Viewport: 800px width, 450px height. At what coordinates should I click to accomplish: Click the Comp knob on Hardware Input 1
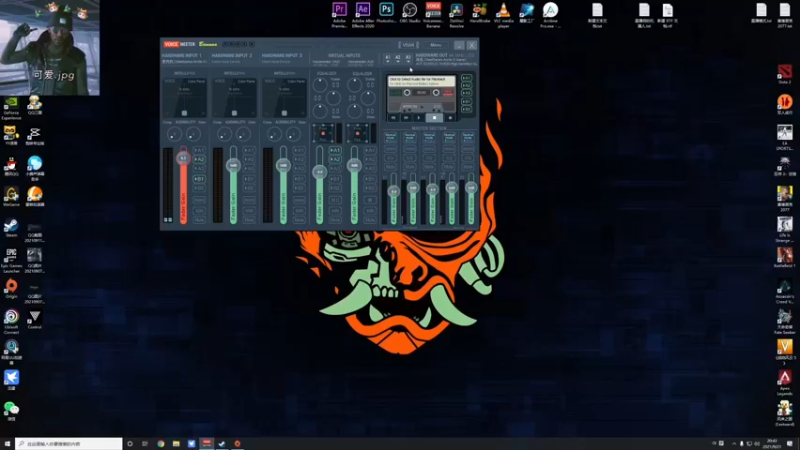(x=173, y=134)
